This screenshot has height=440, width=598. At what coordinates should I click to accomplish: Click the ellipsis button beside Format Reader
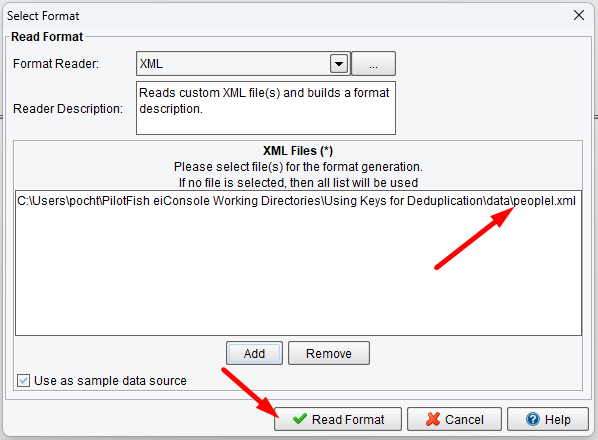pyautogui.click(x=373, y=63)
